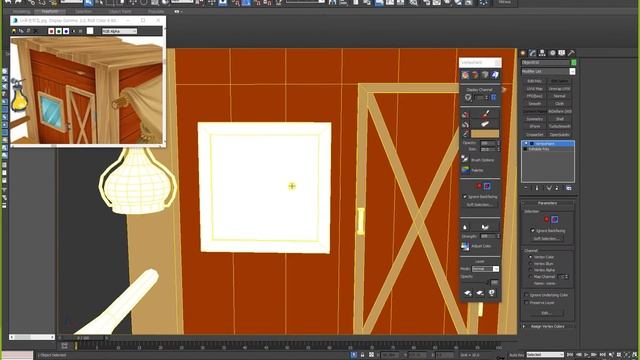Screen dimensions: 640x360
Task: Click the vertex color display shaded icon
Action: pos(475,75)
